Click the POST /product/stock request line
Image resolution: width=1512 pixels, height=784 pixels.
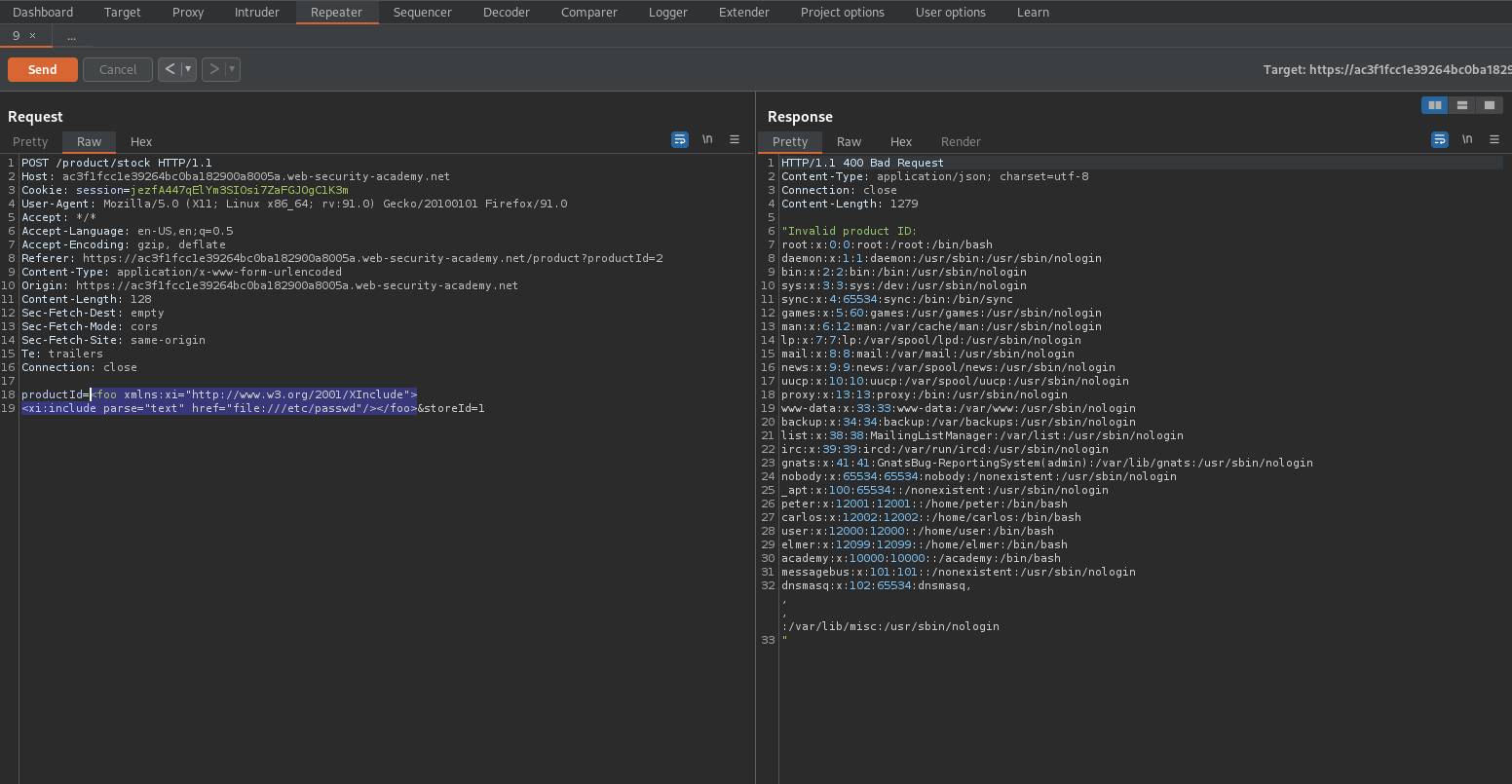(117, 163)
